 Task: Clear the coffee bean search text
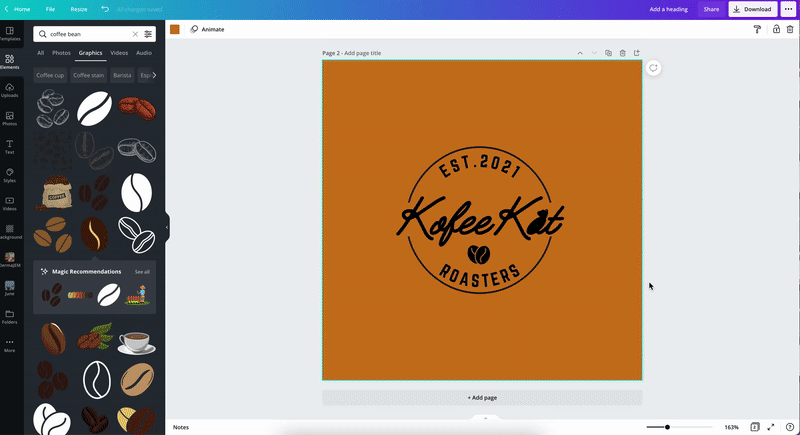click(135, 34)
